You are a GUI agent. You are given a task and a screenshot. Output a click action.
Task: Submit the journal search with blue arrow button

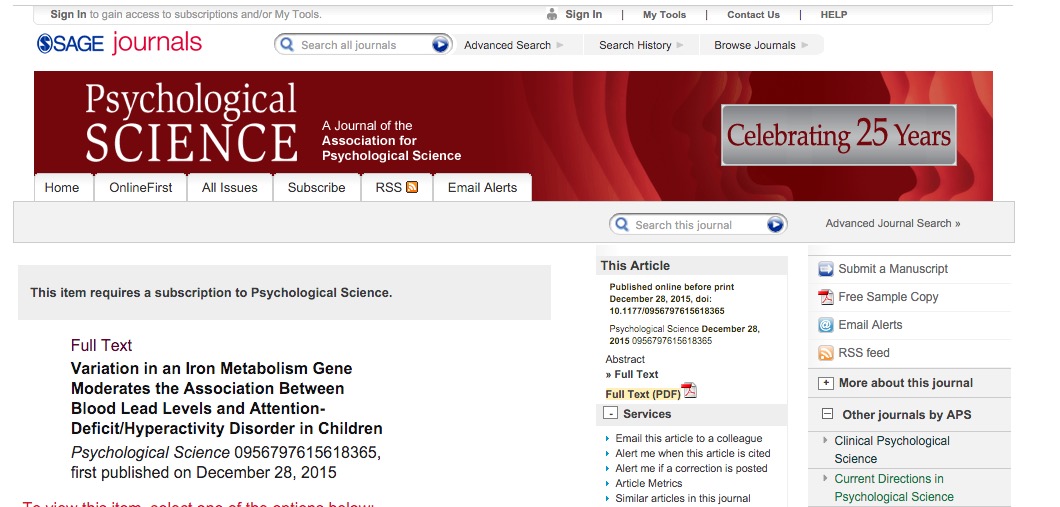point(775,224)
